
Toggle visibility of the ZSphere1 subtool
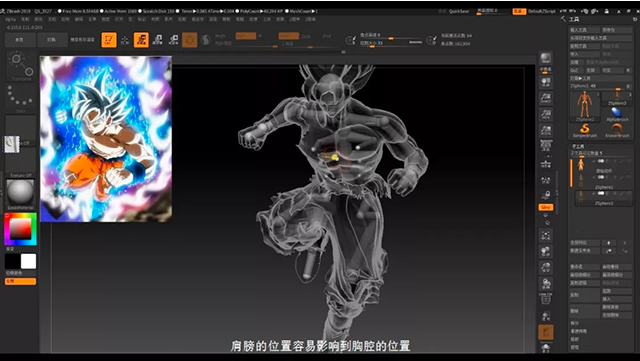click(601, 177)
